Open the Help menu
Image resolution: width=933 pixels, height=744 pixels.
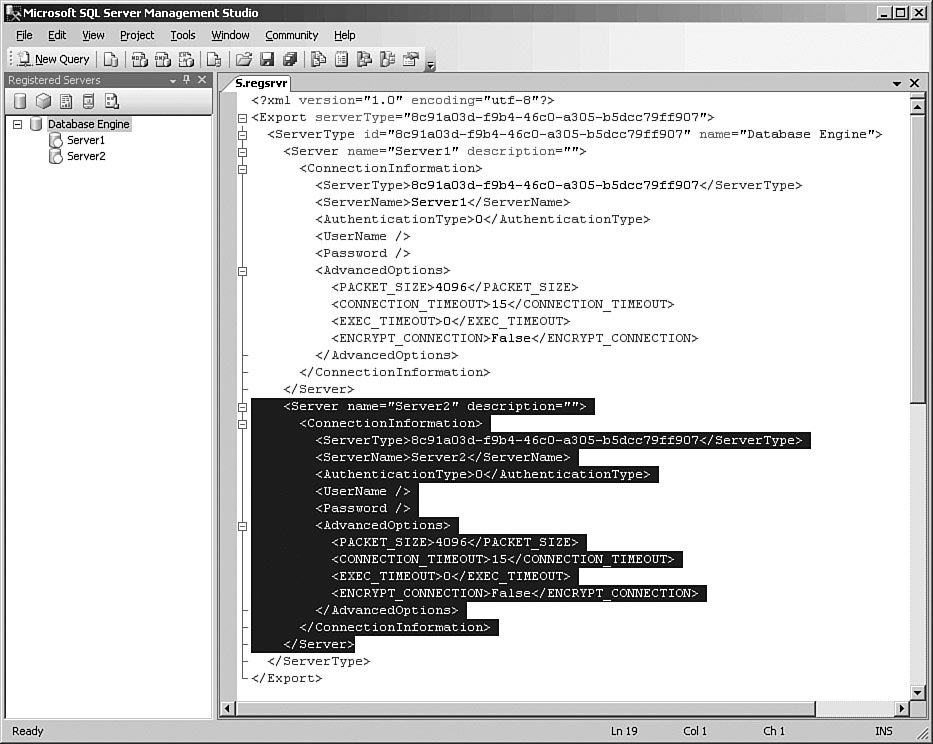click(x=345, y=35)
